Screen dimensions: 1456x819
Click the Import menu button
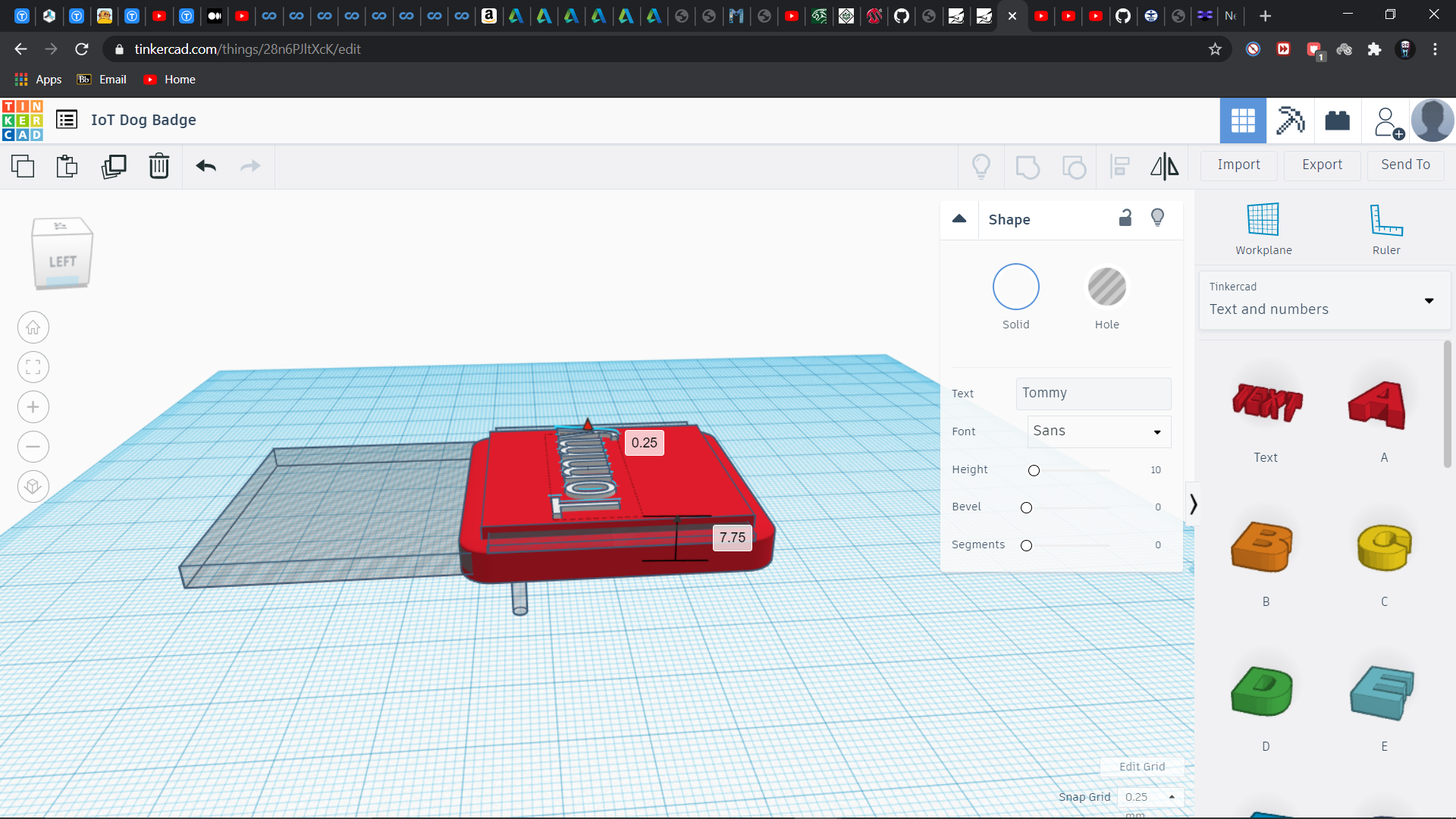coord(1239,164)
